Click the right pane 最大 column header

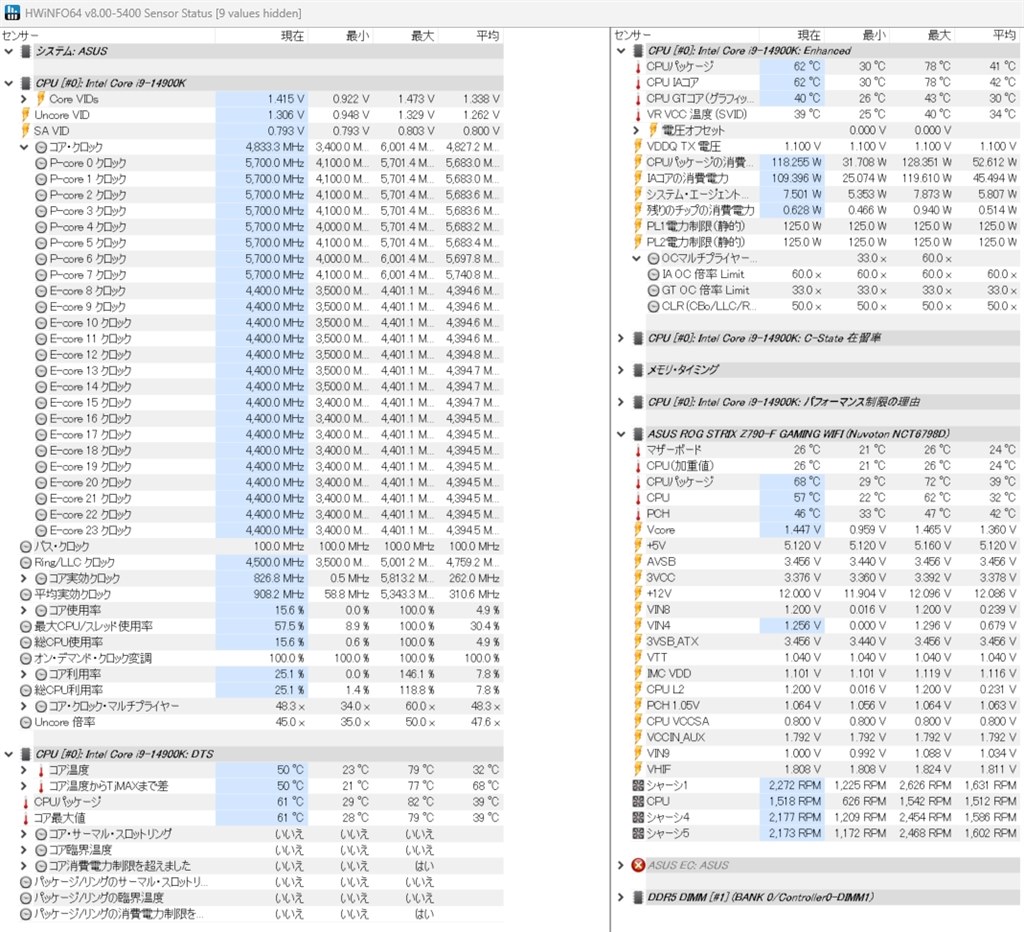[x=921, y=35]
